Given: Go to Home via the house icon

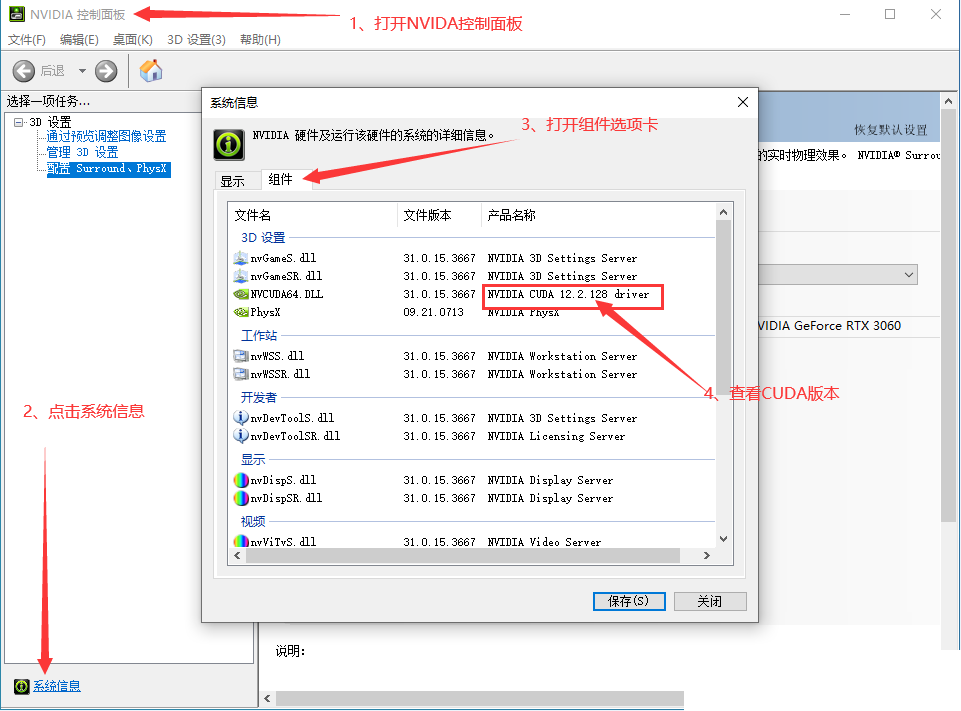Looking at the screenshot, I should tap(151, 70).
